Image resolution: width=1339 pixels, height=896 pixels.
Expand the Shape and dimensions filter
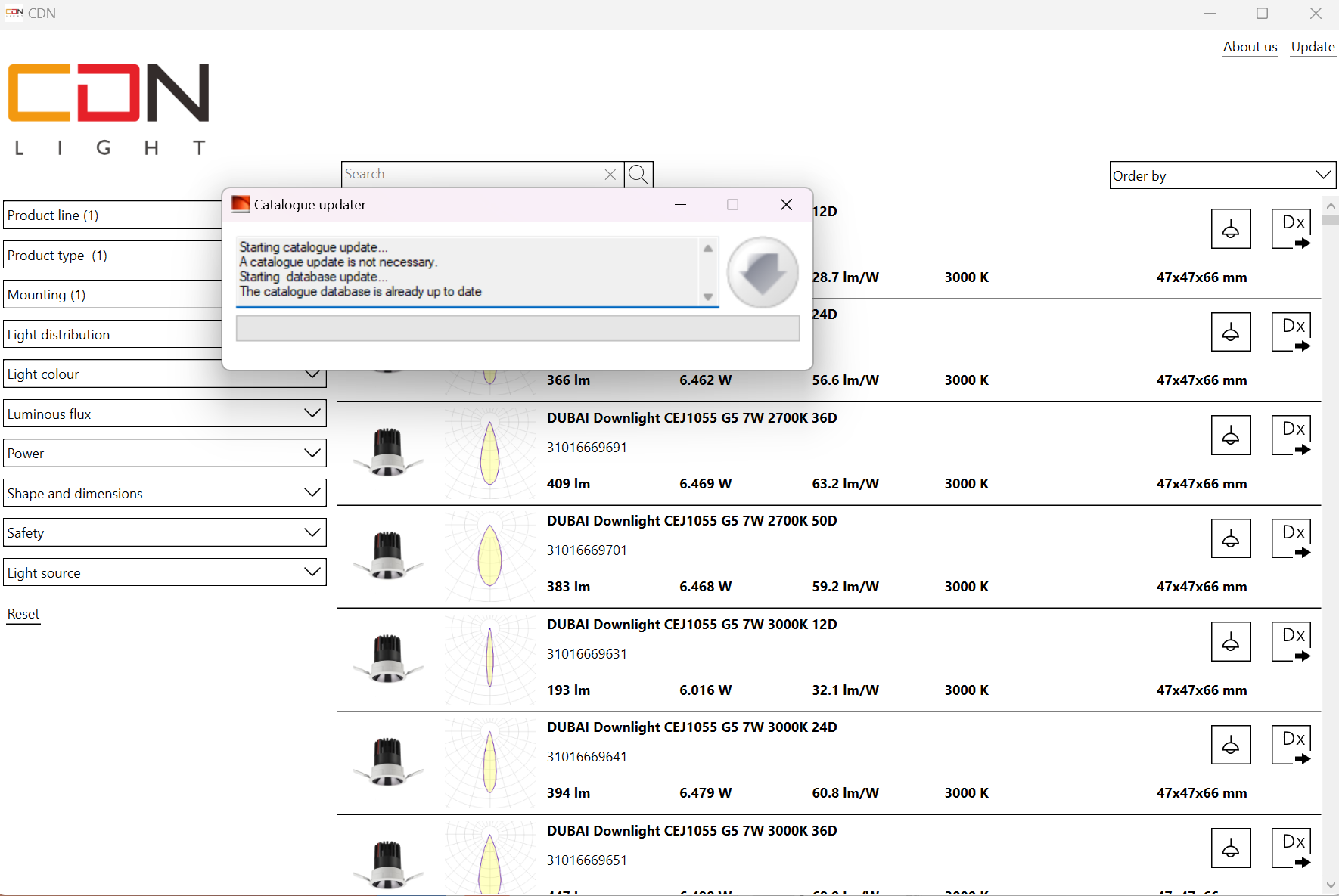(165, 493)
